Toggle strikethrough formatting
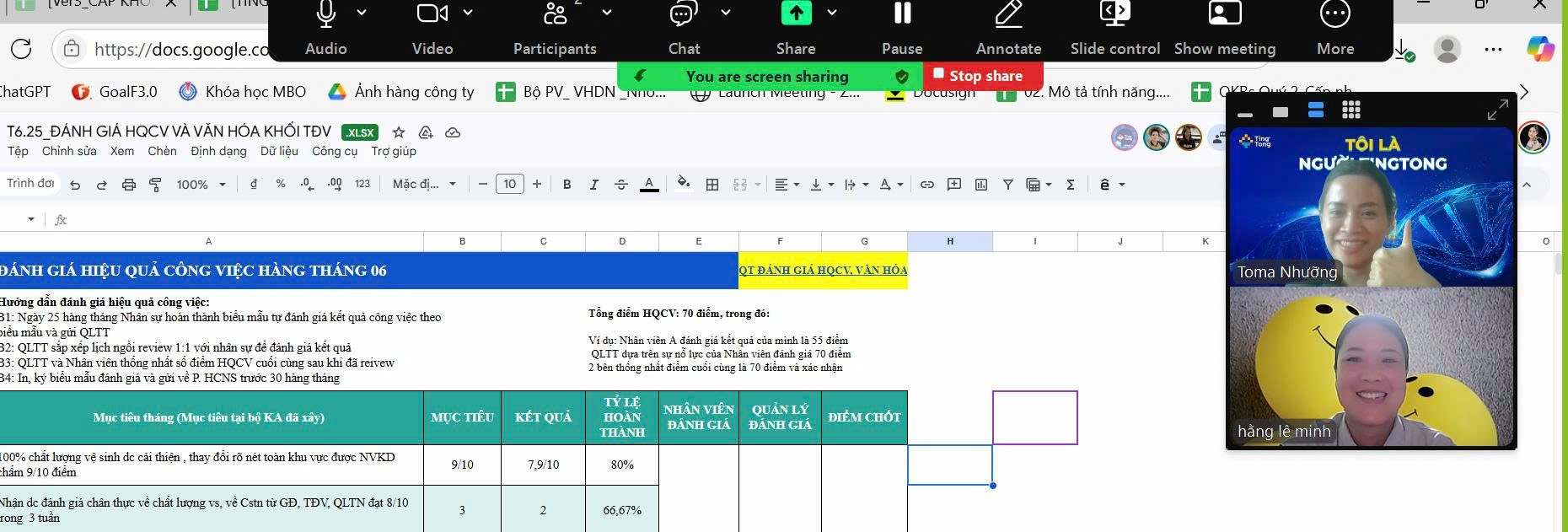1568x532 pixels. (x=621, y=185)
